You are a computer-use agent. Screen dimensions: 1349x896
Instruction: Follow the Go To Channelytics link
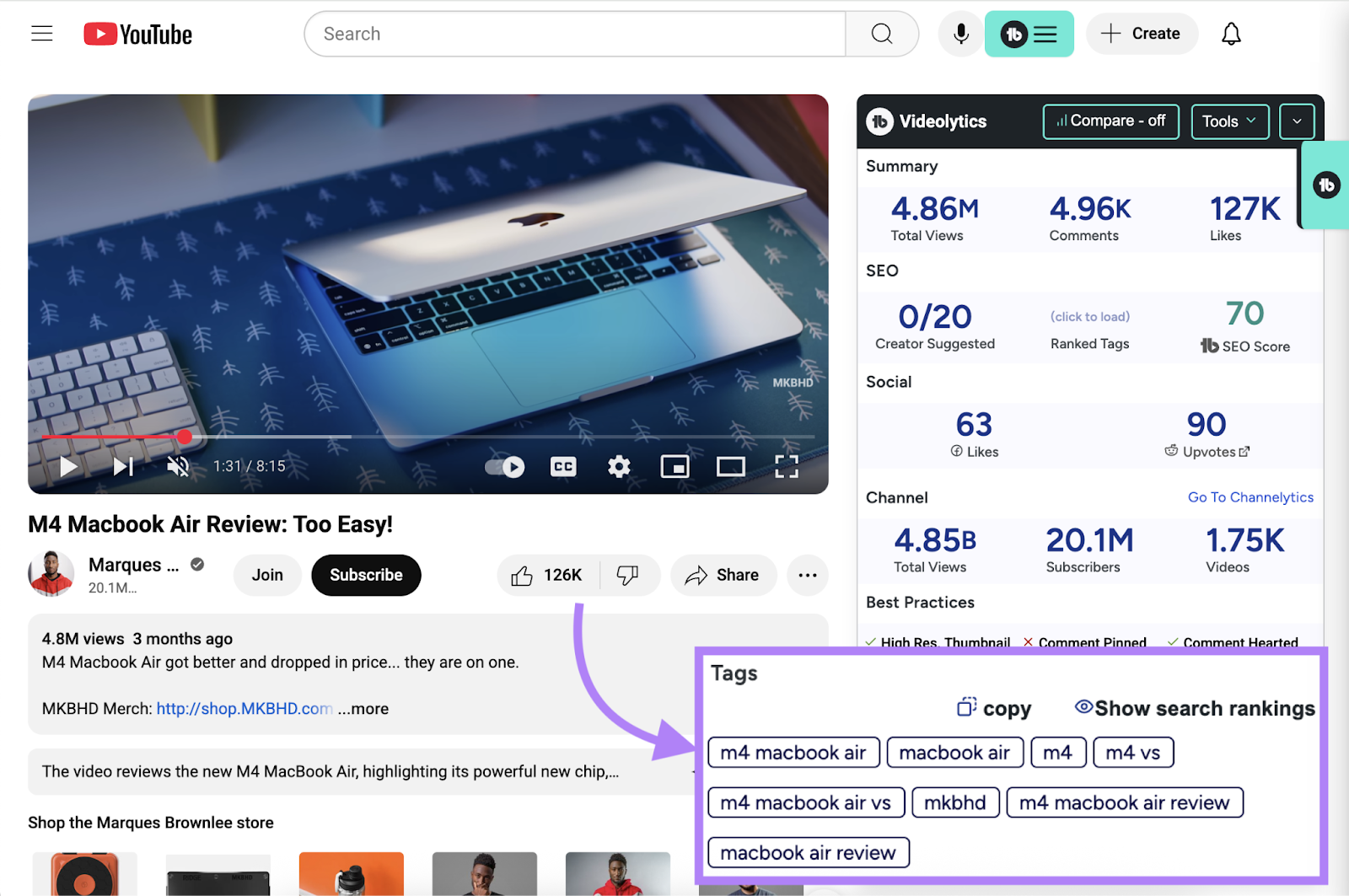click(1250, 496)
